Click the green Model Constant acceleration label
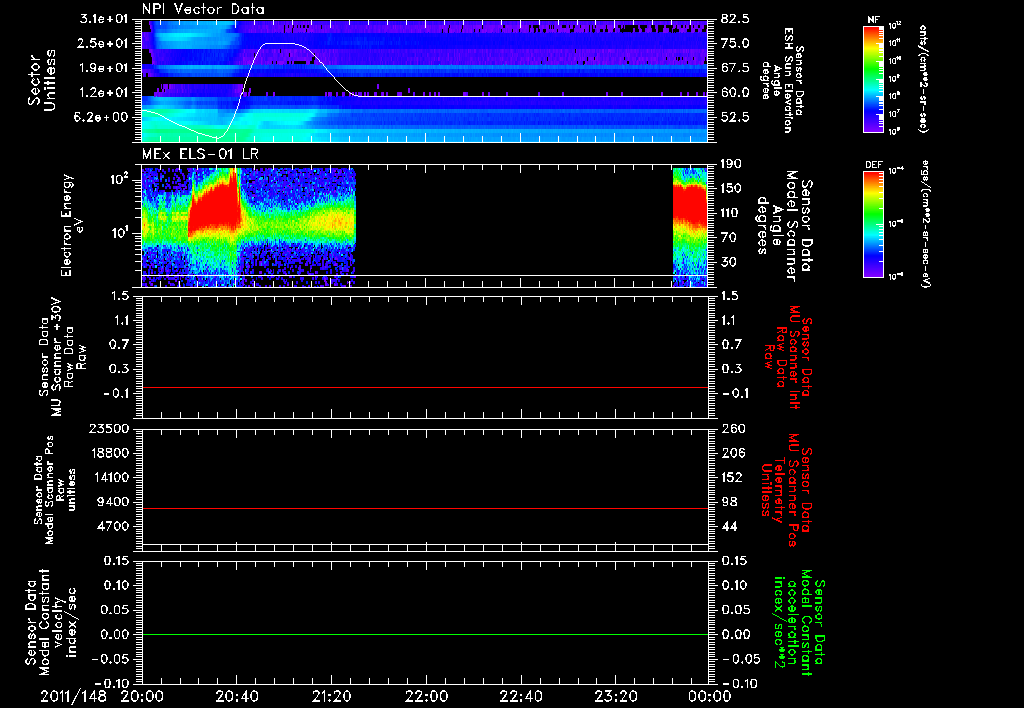The image size is (1024, 708). [800, 622]
